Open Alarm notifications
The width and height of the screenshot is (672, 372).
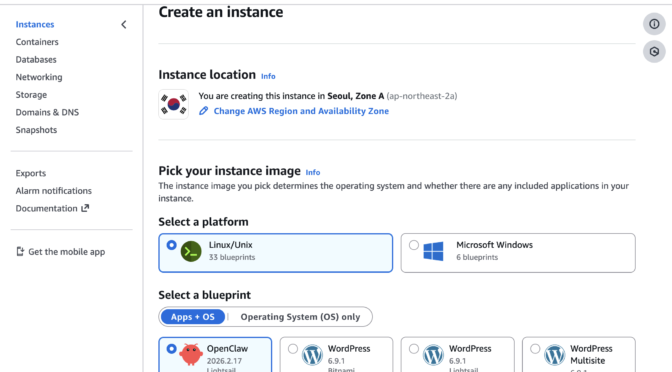point(54,191)
